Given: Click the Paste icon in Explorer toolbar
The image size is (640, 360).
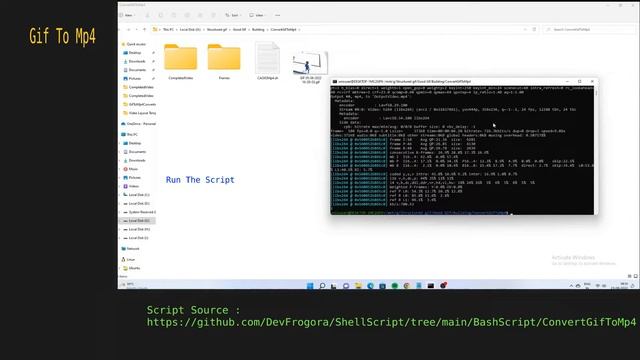Looking at the screenshot, I should point(173,15).
